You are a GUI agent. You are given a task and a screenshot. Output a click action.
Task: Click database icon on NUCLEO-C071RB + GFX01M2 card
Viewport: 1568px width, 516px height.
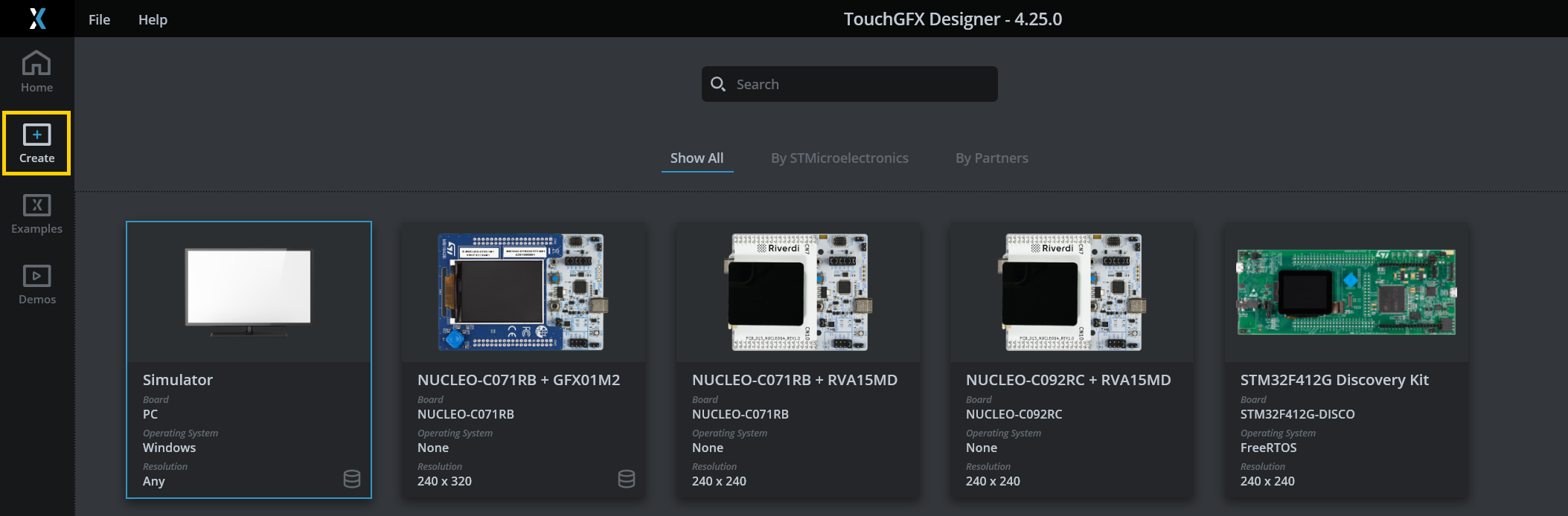point(627,479)
